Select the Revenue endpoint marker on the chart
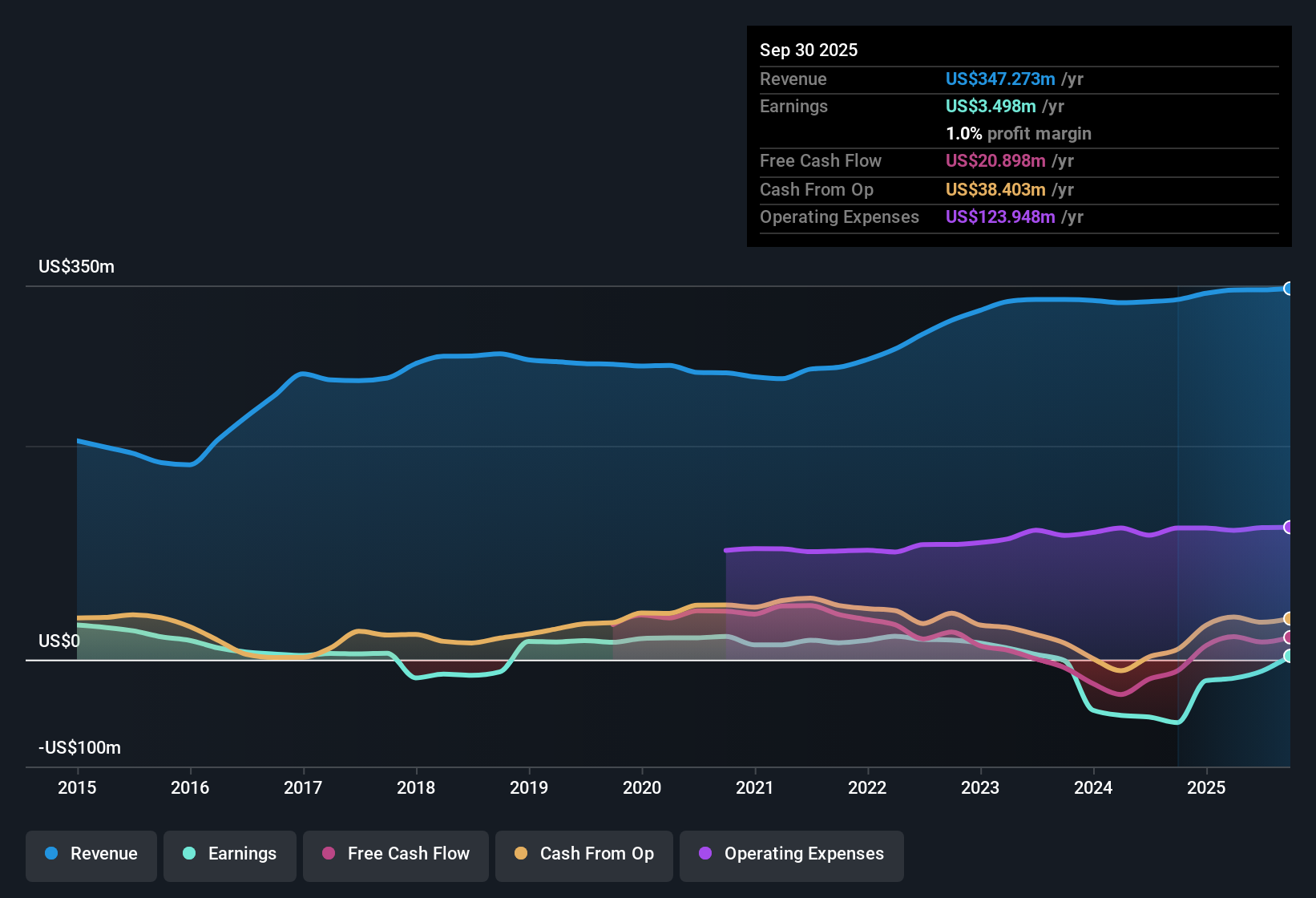The width and height of the screenshot is (1316, 898). click(x=1289, y=287)
